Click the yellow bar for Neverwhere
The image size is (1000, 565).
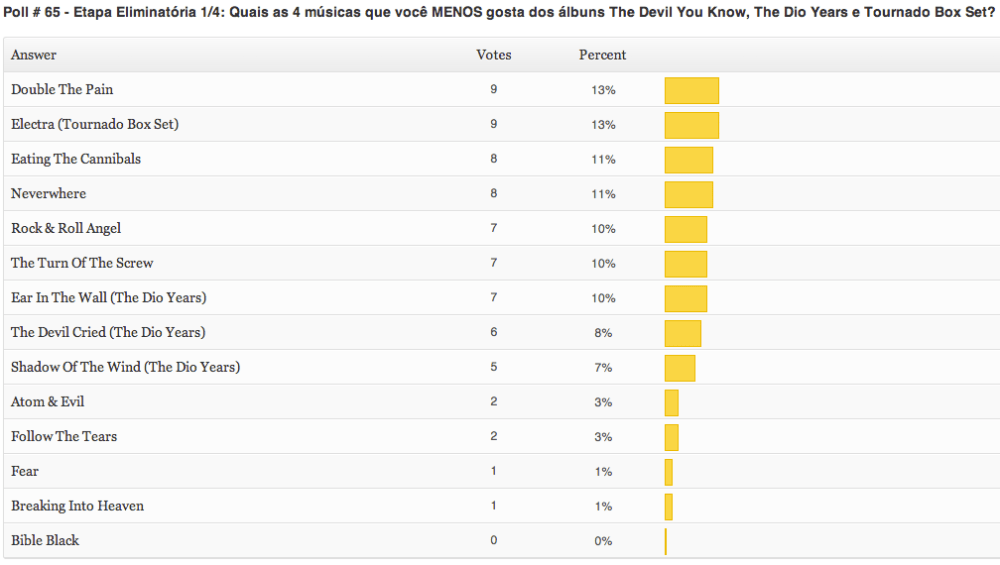click(x=688, y=194)
